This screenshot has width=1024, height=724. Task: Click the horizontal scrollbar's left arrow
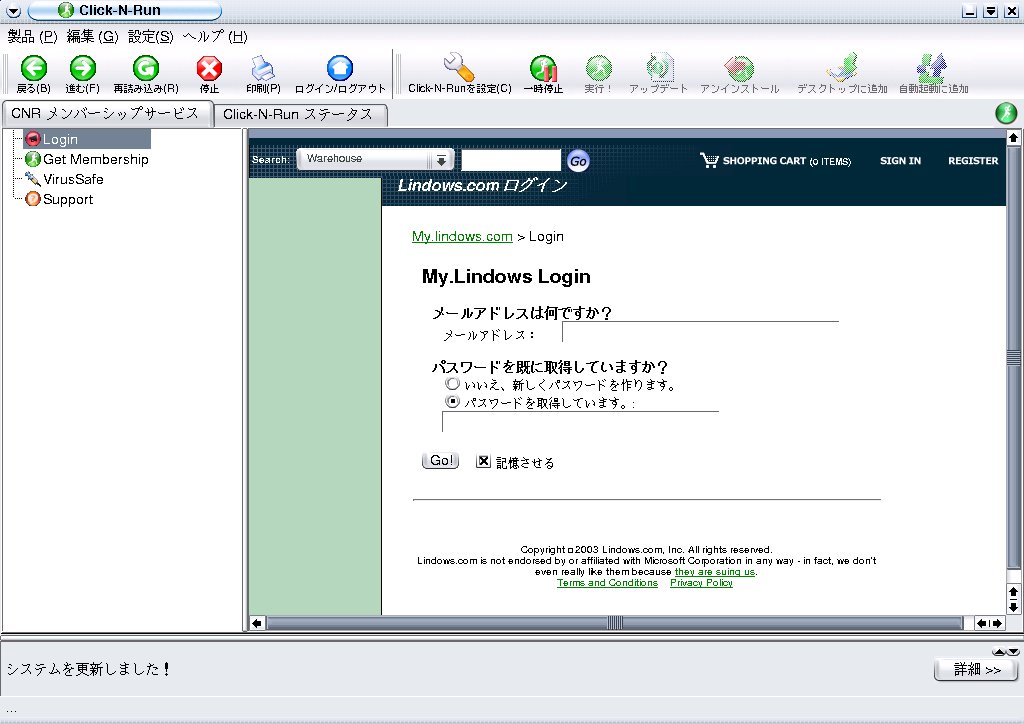[x=257, y=623]
